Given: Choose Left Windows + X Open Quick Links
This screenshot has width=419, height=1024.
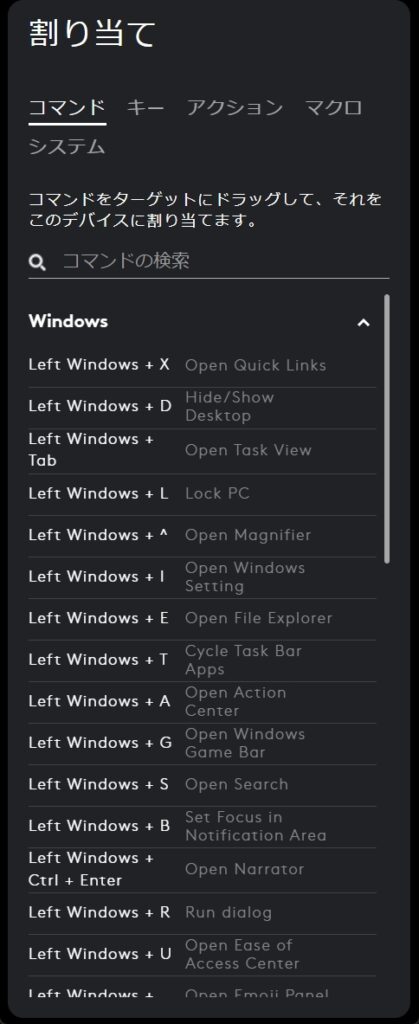Looking at the screenshot, I should point(202,365).
